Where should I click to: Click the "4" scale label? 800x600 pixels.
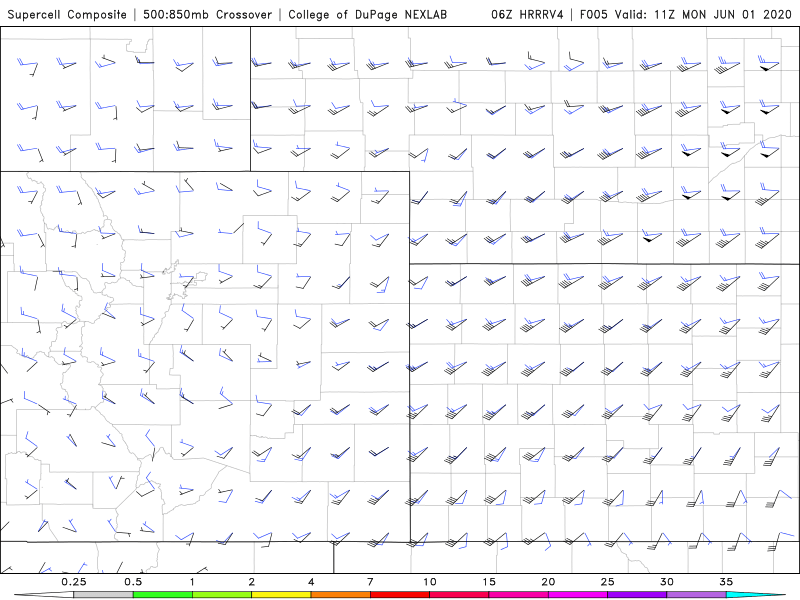311,582
